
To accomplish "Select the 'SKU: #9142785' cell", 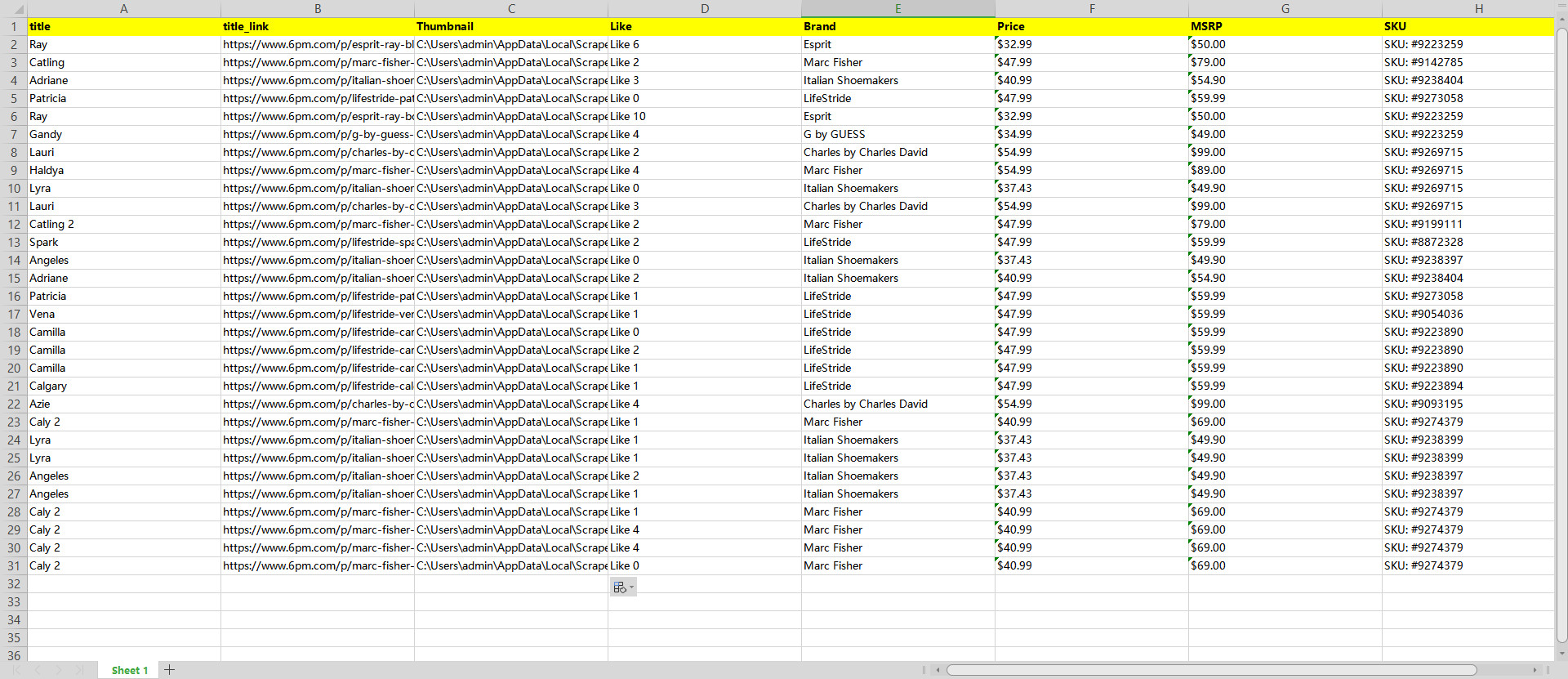I will point(1468,62).
